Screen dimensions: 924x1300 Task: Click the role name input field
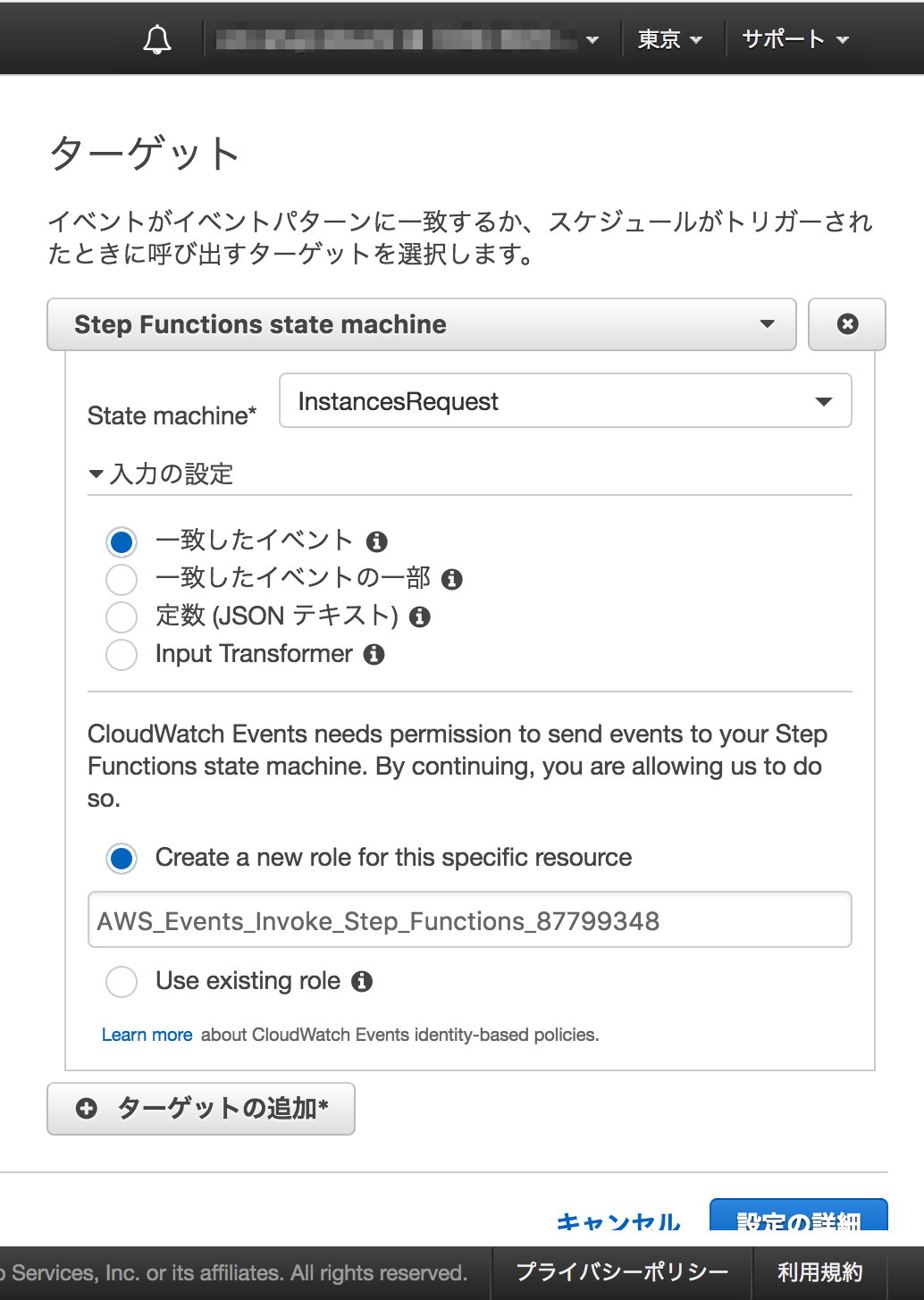pos(469,919)
